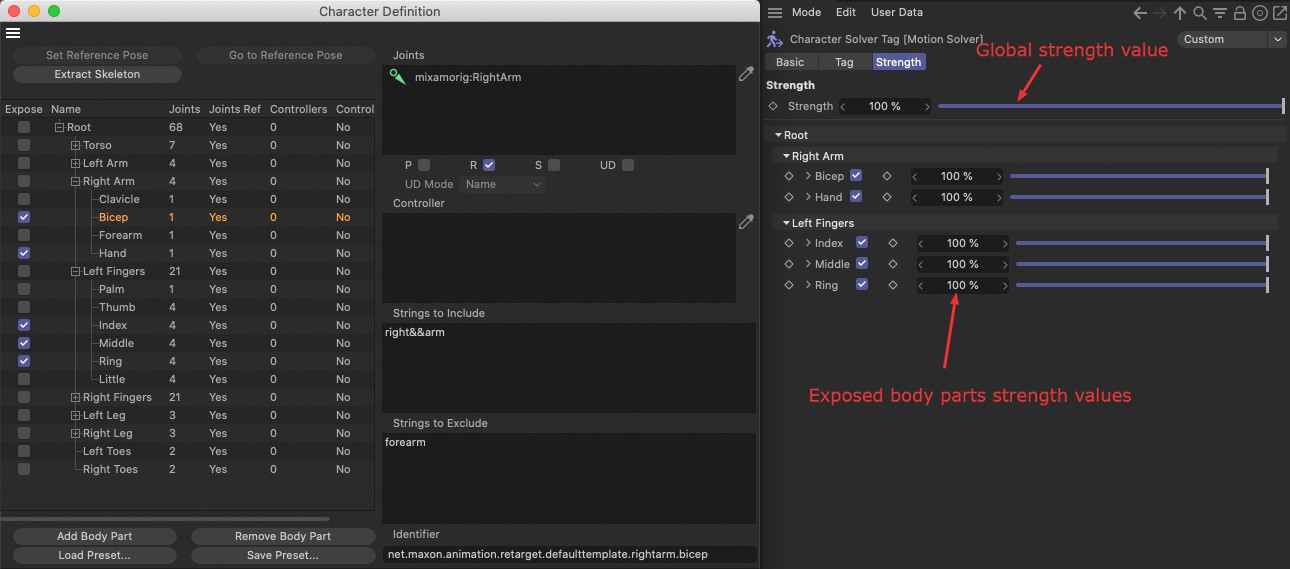1290x569 pixels.
Task: Click the filter icon in Attribute Manager
Action: point(1219,13)
